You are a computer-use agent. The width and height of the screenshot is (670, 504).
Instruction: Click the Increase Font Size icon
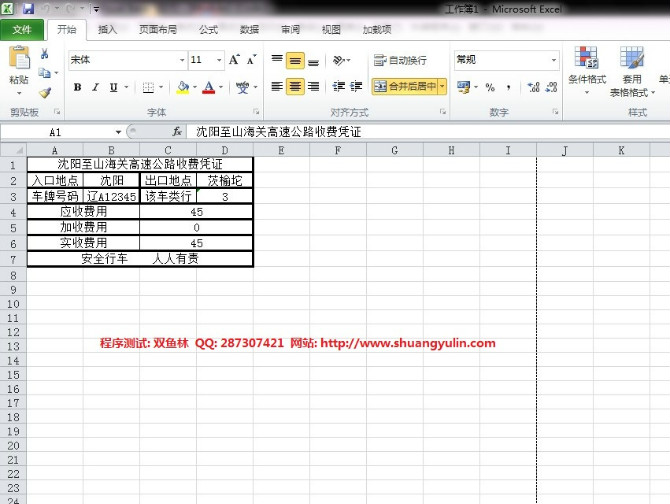(234, 60)
